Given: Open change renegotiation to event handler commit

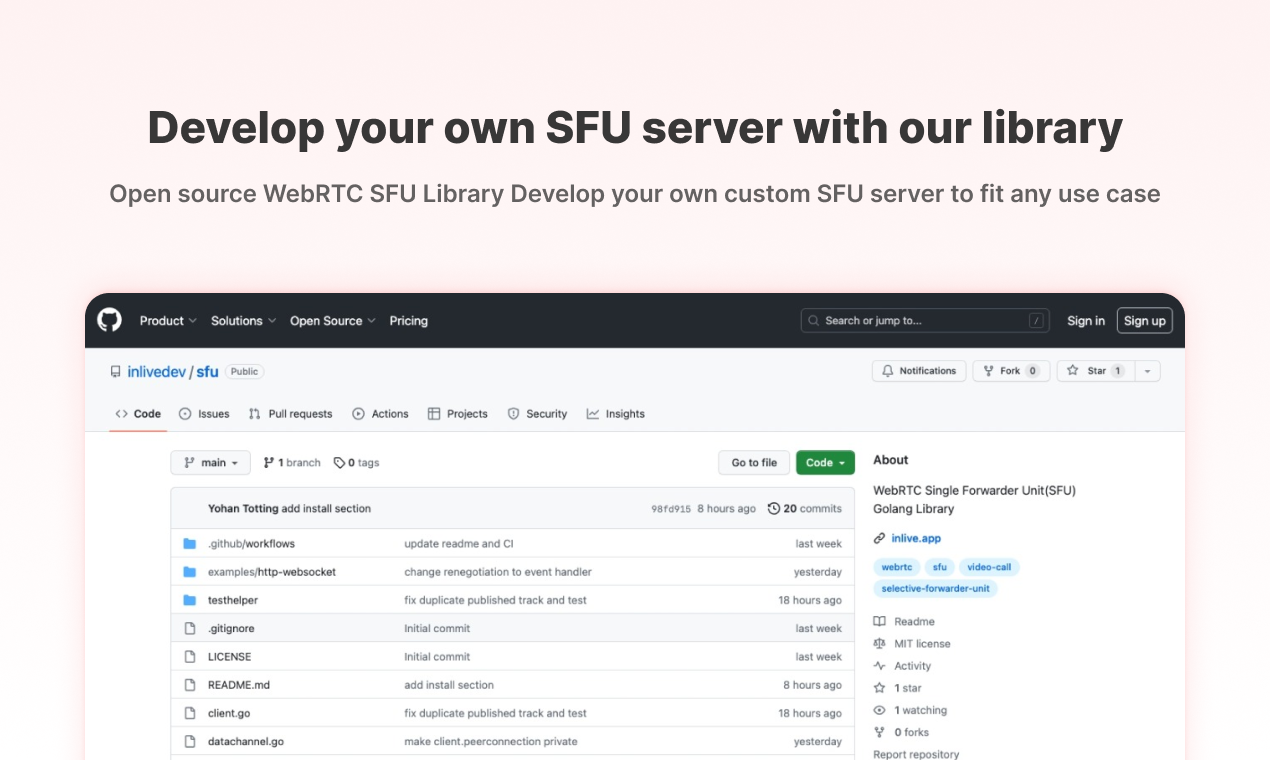Looking at the screenshot, I should pyautogui.click(x=498, y=572).
